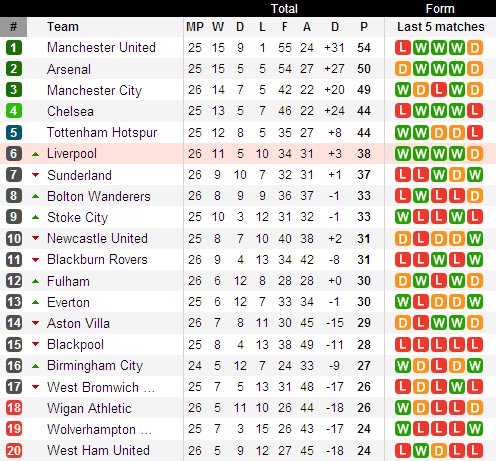Image resolution: width=496 pixels, height=461 pixels.
Task: Open the Wigan Athletic team link
Action: click(89, 409)
